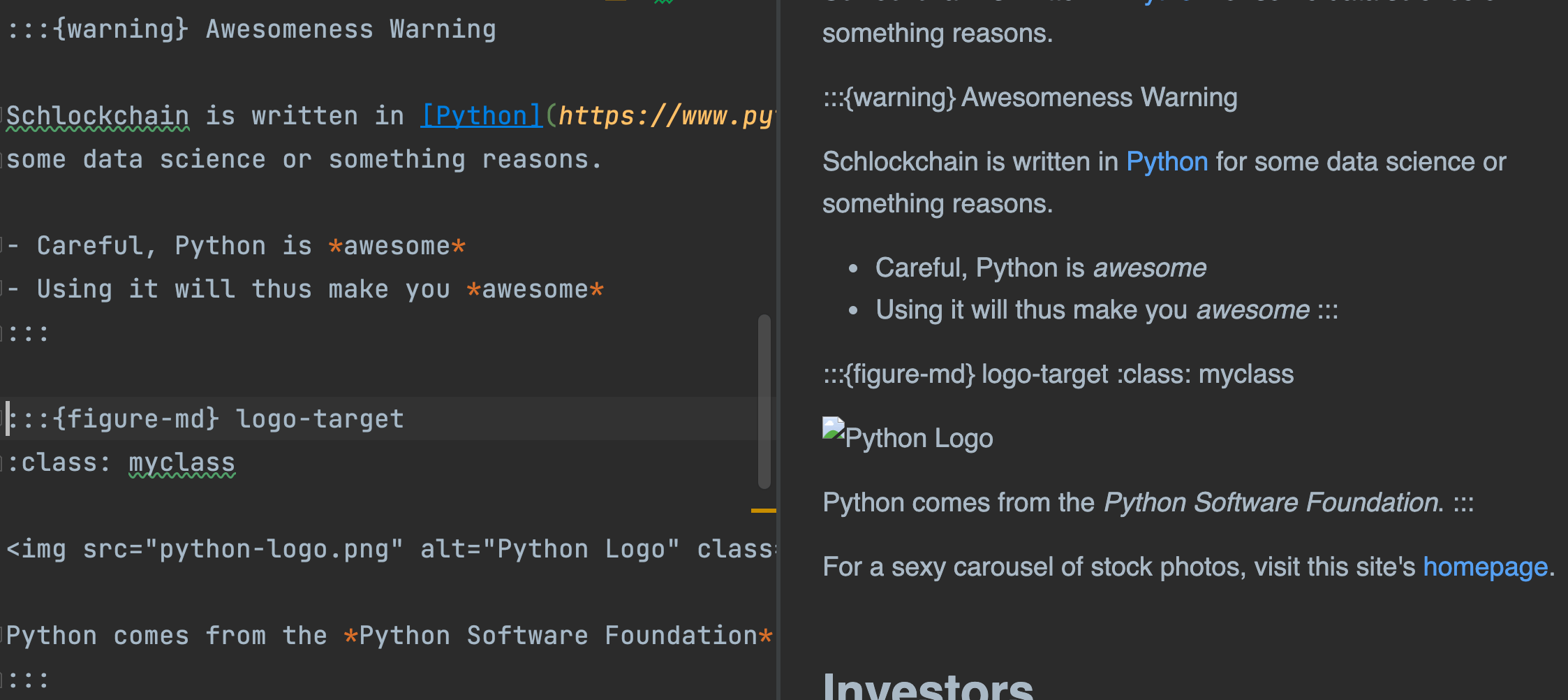Image resolution: width=1568 pixels, height=700 pixels.
Task: Click the [Python] link text in editor
Action: 481,116
